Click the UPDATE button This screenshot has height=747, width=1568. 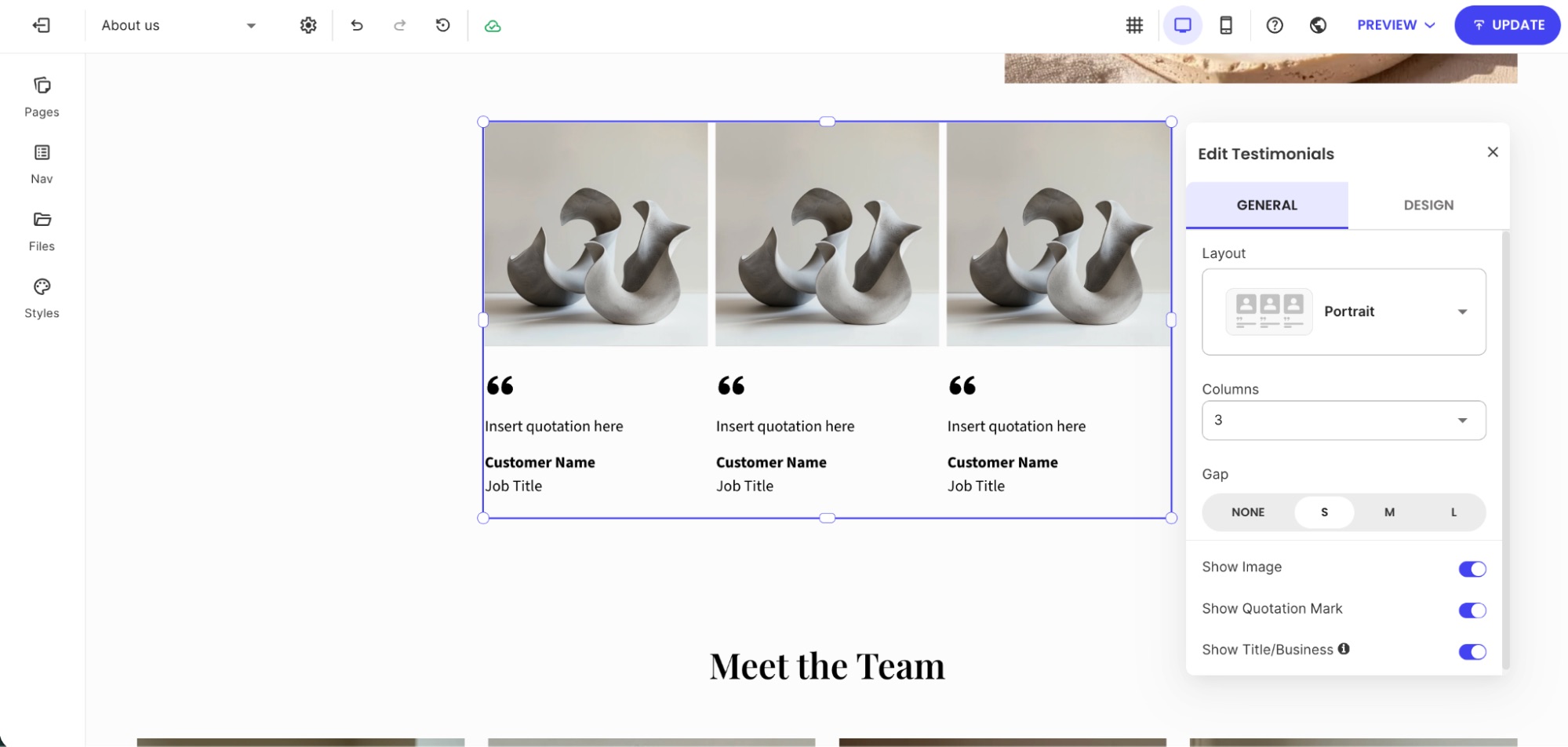coord(1508,25)
